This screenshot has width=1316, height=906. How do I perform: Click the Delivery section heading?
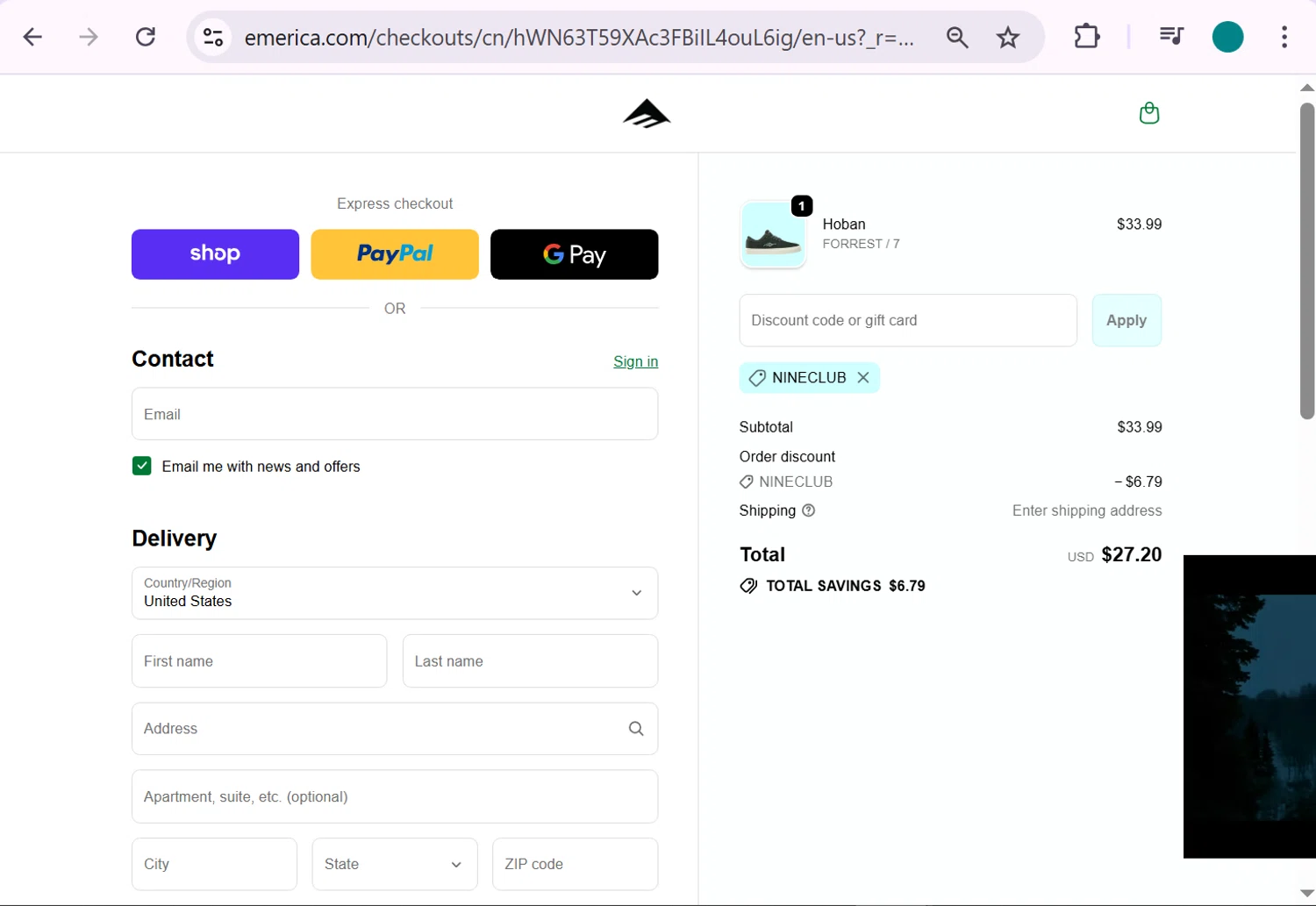click(x=174, y=539)
